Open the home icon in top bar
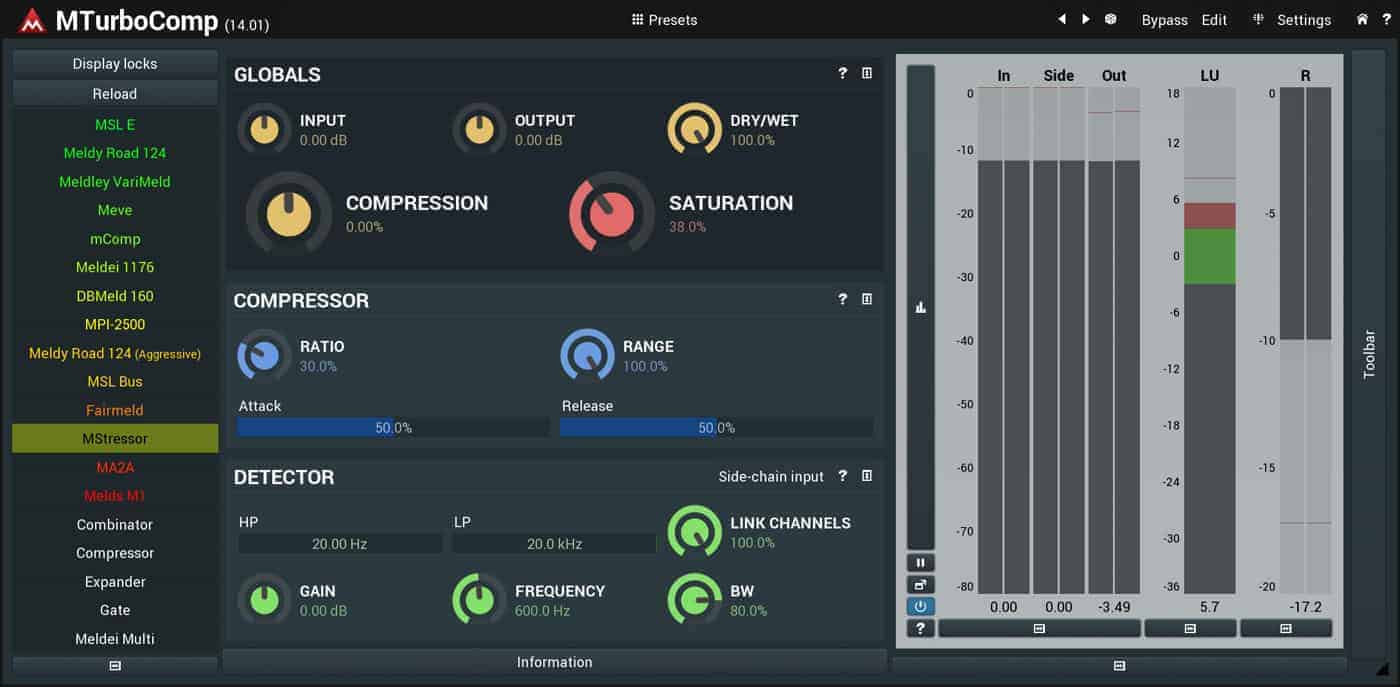1400x687 pixels. pos(1362,19)
